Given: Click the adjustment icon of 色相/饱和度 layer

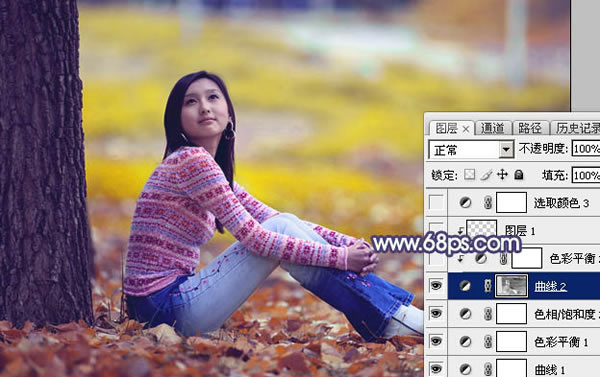Looking at the screenshot, I should tap(465, 314).
